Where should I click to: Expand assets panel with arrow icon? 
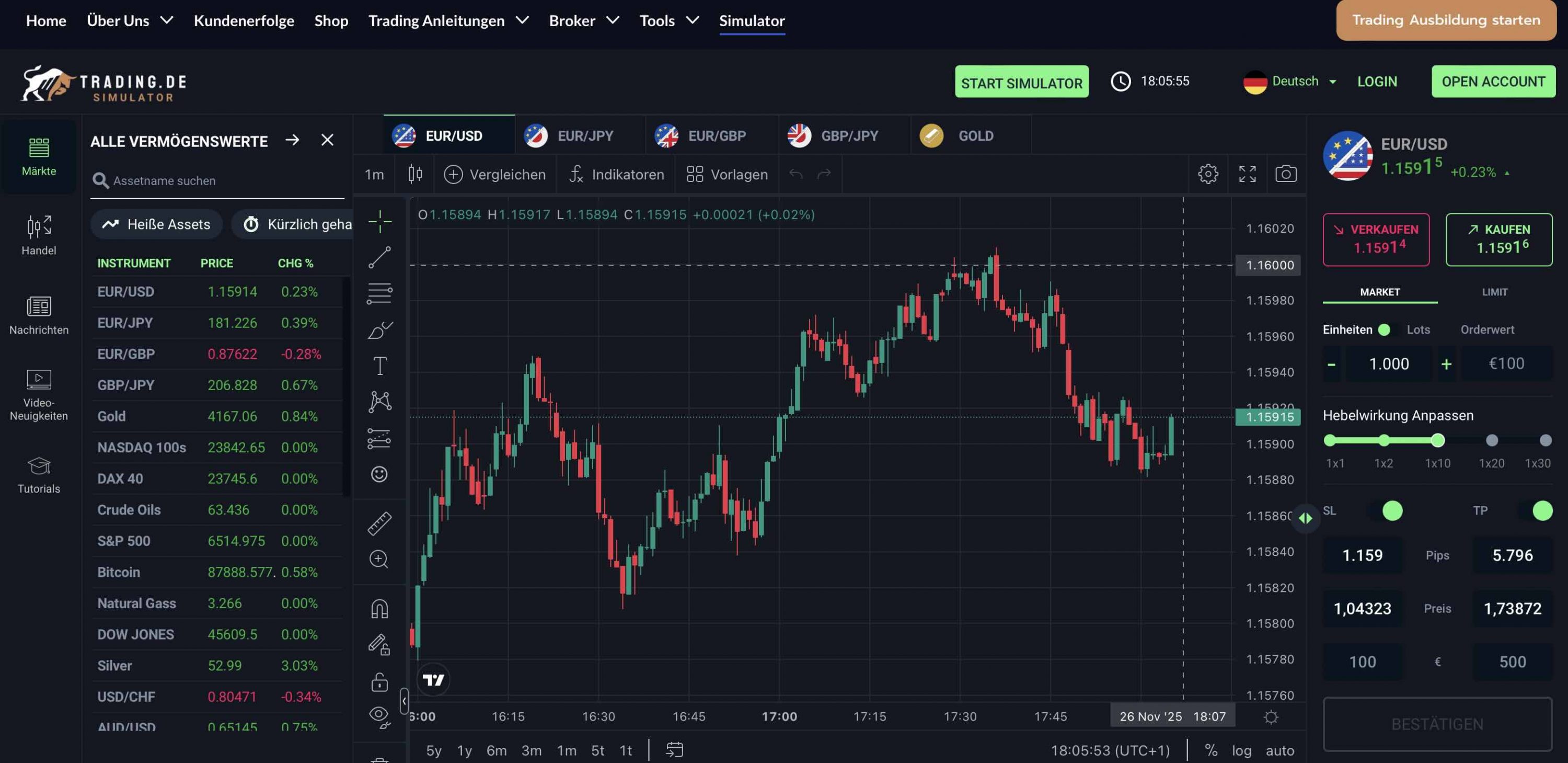coord(292,140)
